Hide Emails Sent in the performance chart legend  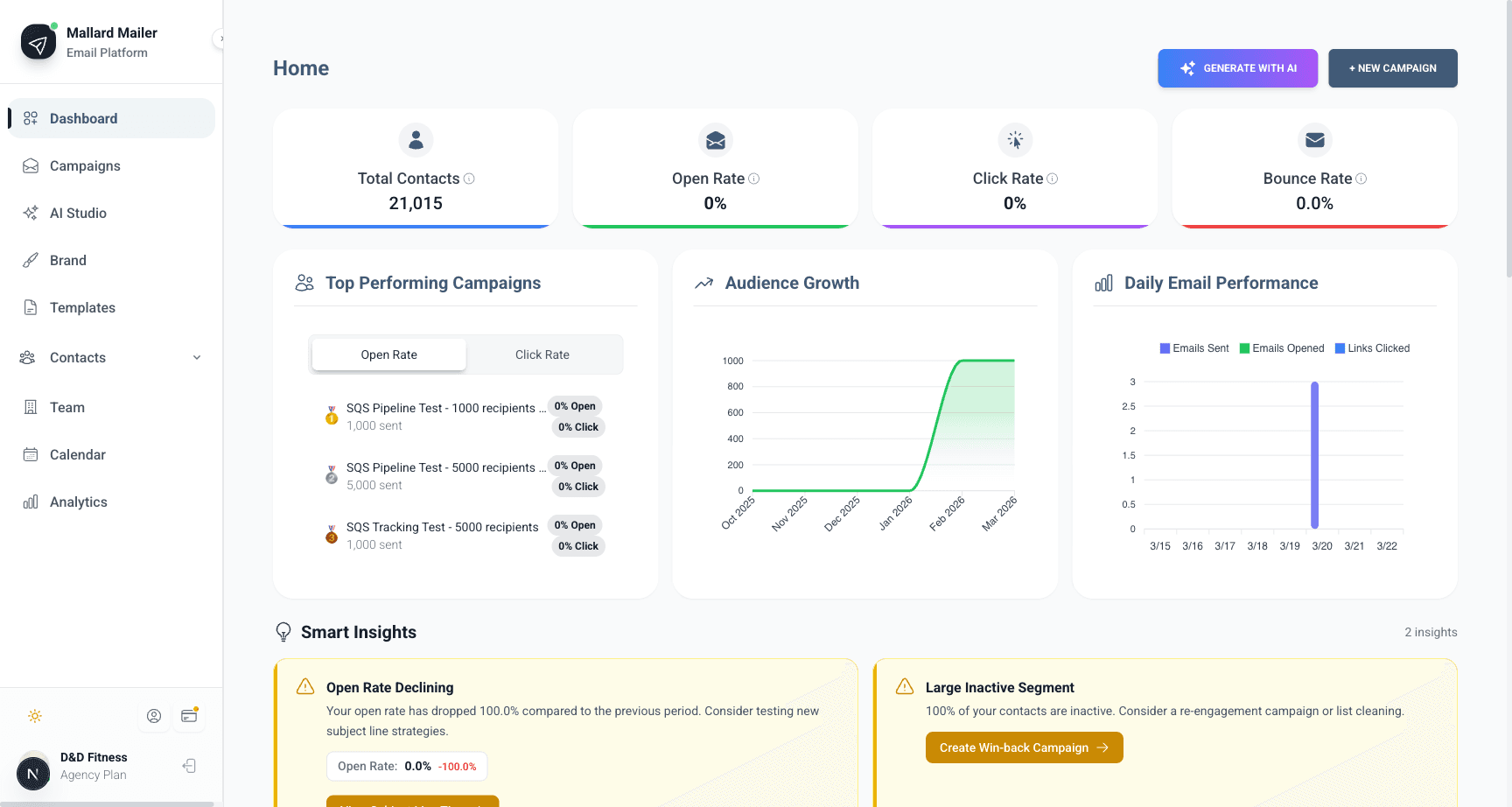pos(1193,347)
